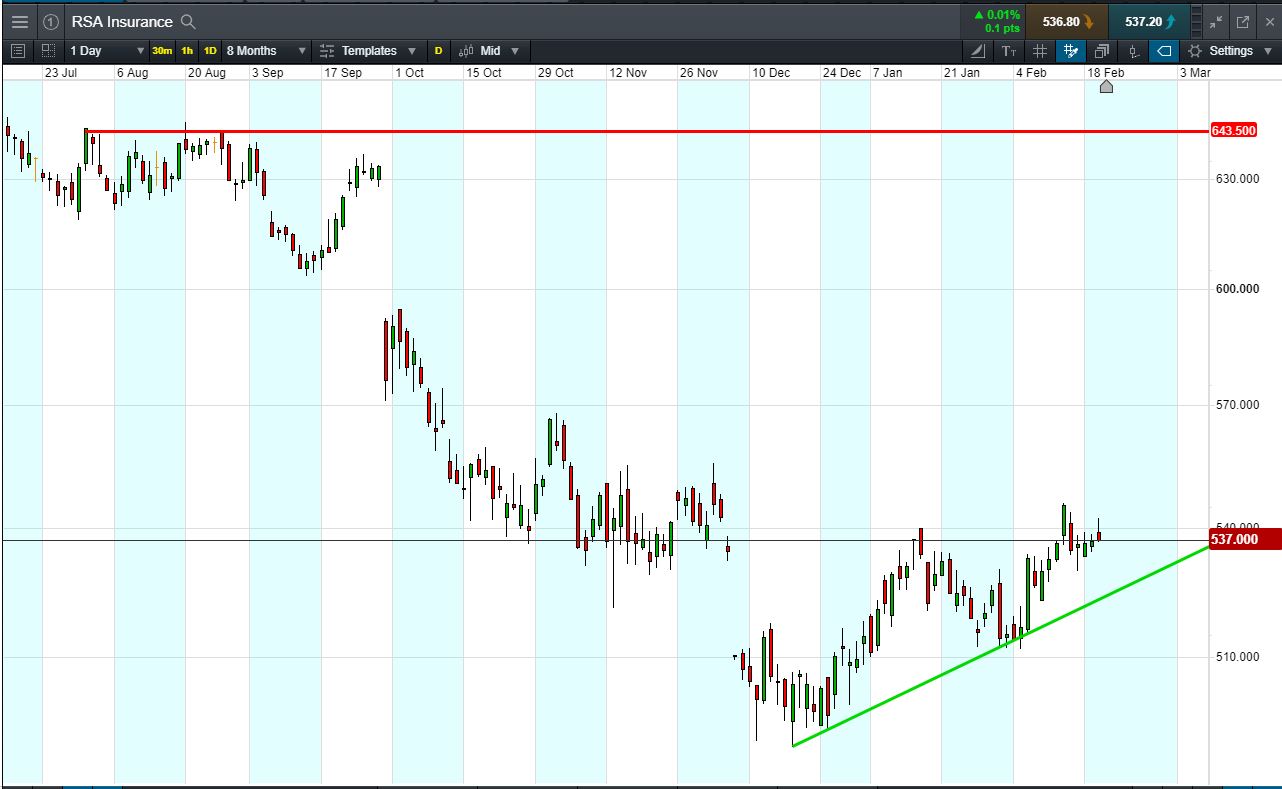This screenshot has height=789, width=1282.
Task: Click the circled number 1 link-group icon
Action: 51,21
